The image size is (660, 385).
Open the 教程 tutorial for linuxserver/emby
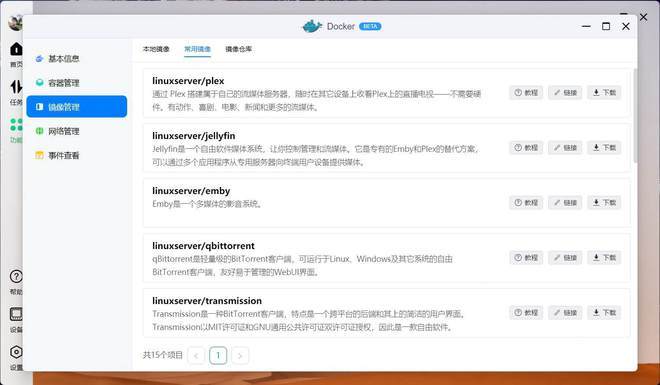[x=526, y=203]
